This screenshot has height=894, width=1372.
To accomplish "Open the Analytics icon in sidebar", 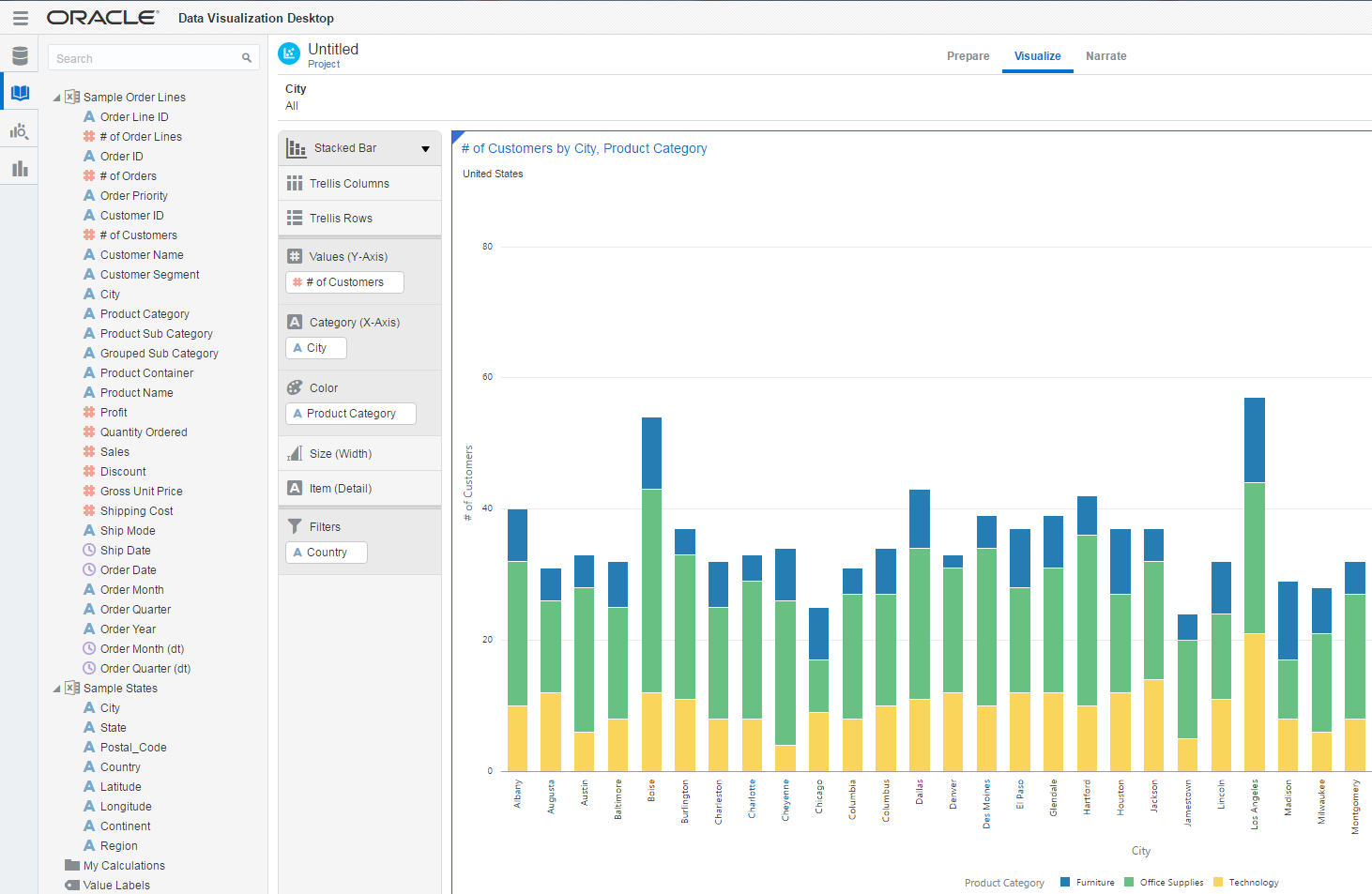I will pyautogui.click(x=20, y=131).
